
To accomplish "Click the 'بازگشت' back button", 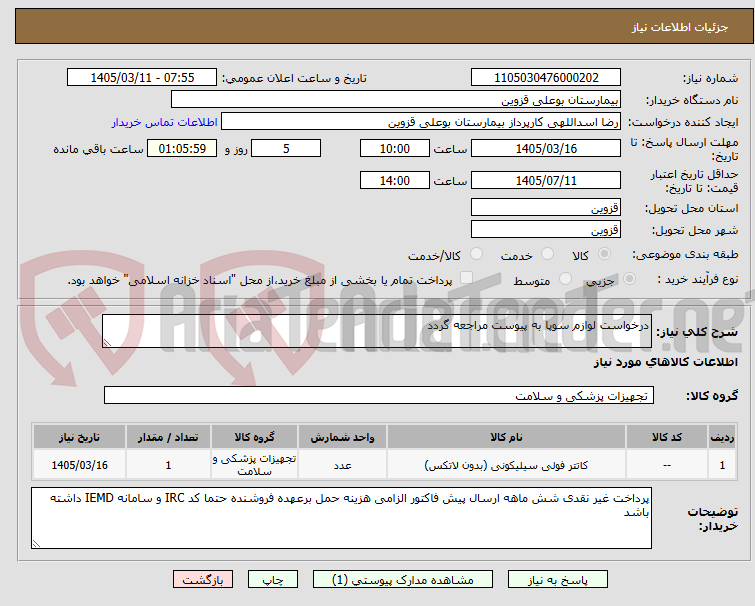I will coord(203,580).
